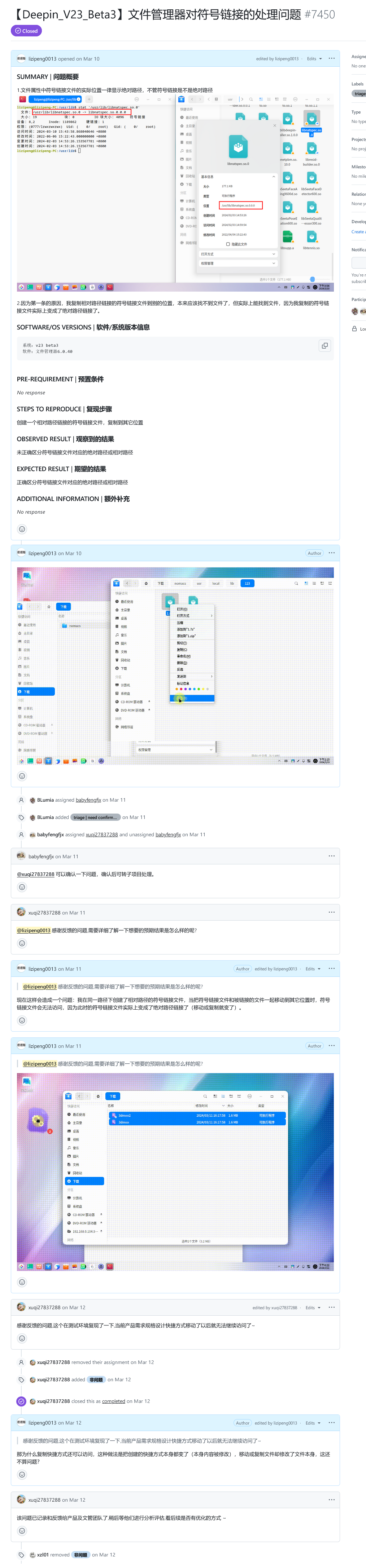Add a reaction below the 3dmoco screenshot comment
This screenshot has width=366, height=1568.
point(22,1282)
